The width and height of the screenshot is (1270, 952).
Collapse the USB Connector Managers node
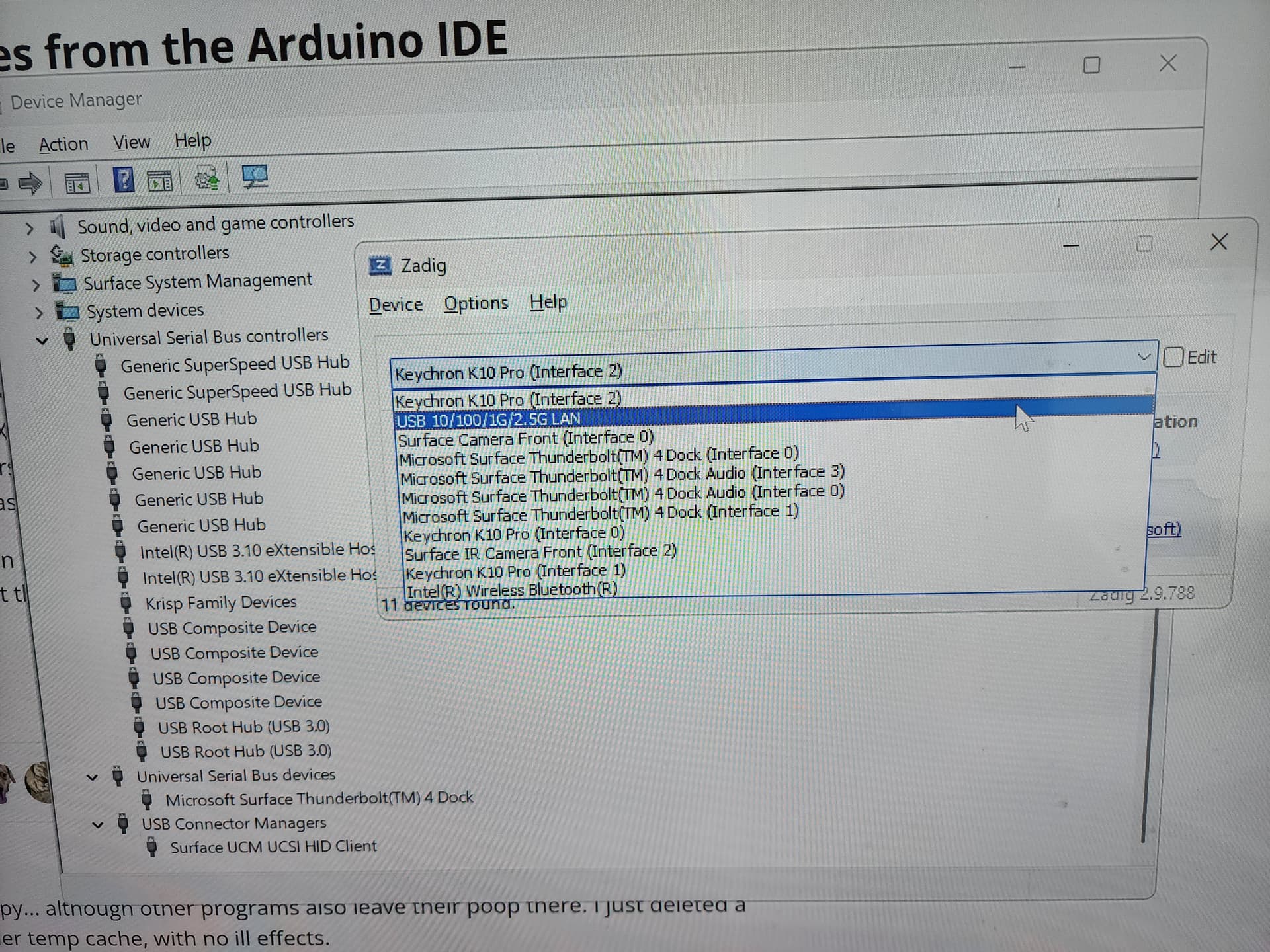[98, 825]
